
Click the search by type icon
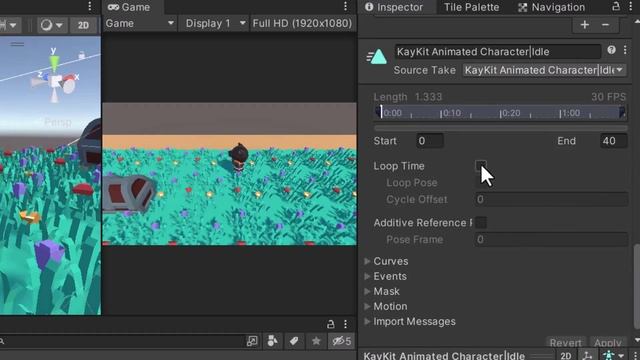[x=272, y=341]
